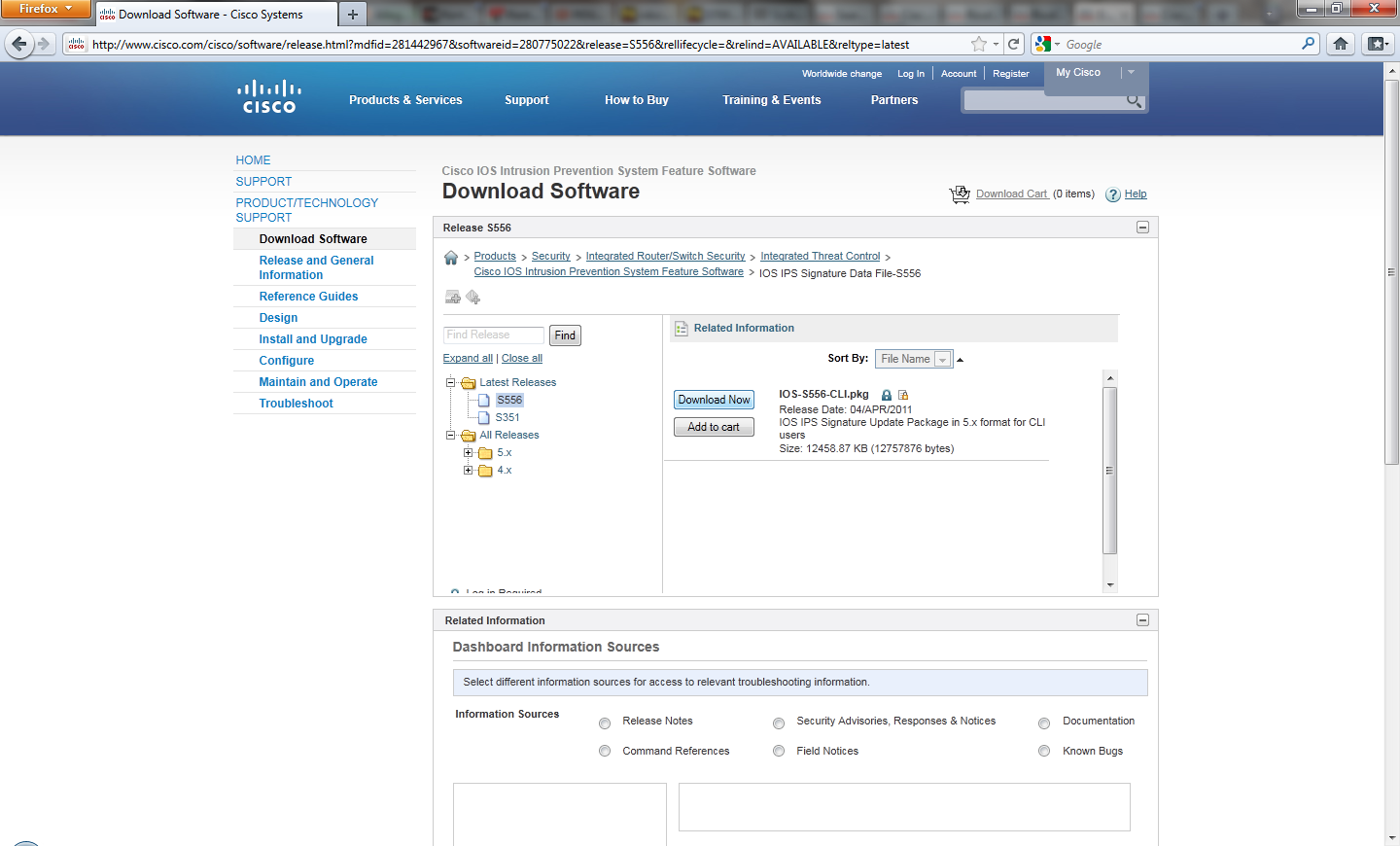Open the Firefox home page button
This screenshot has height=846, width=1400.
(x=1341, y=44)
